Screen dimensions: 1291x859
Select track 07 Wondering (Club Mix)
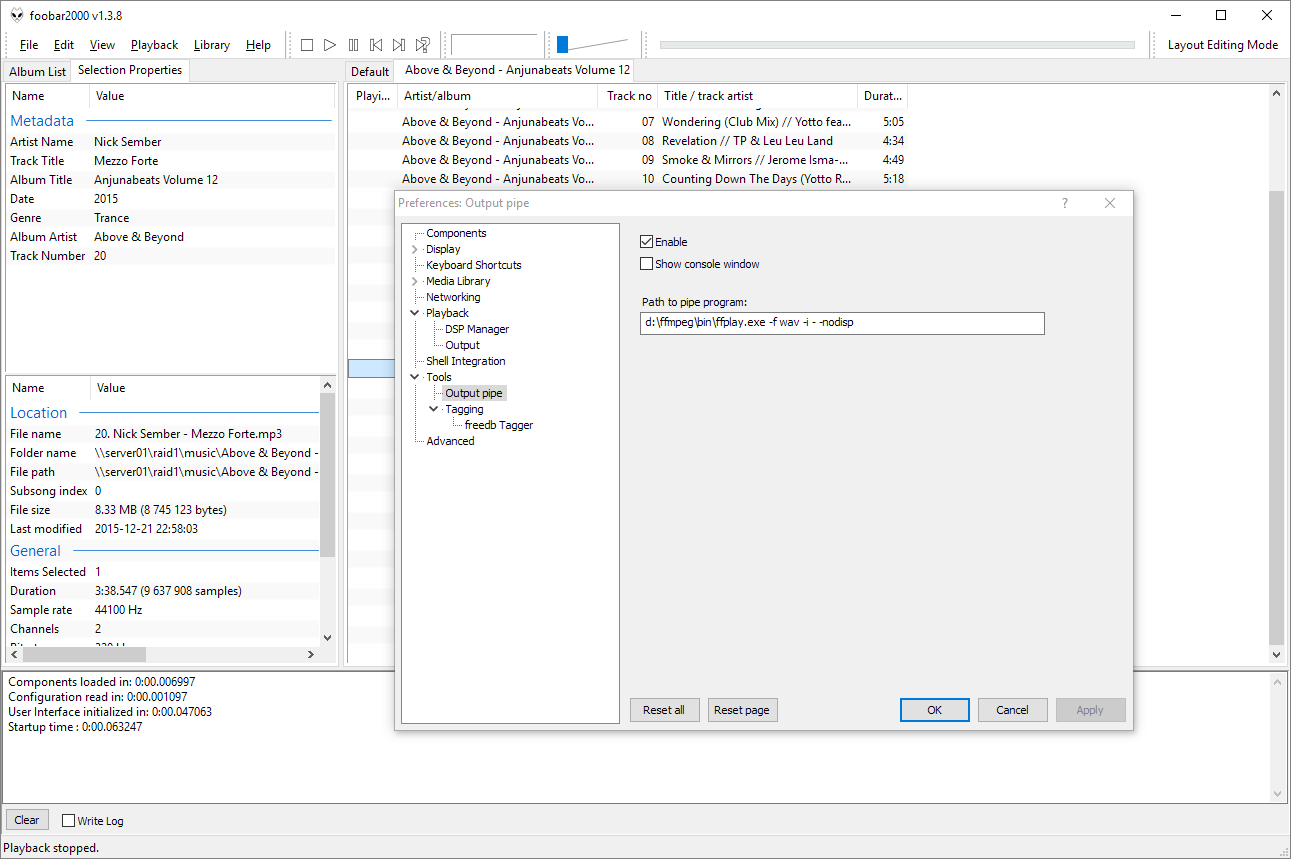click(628, 122)
